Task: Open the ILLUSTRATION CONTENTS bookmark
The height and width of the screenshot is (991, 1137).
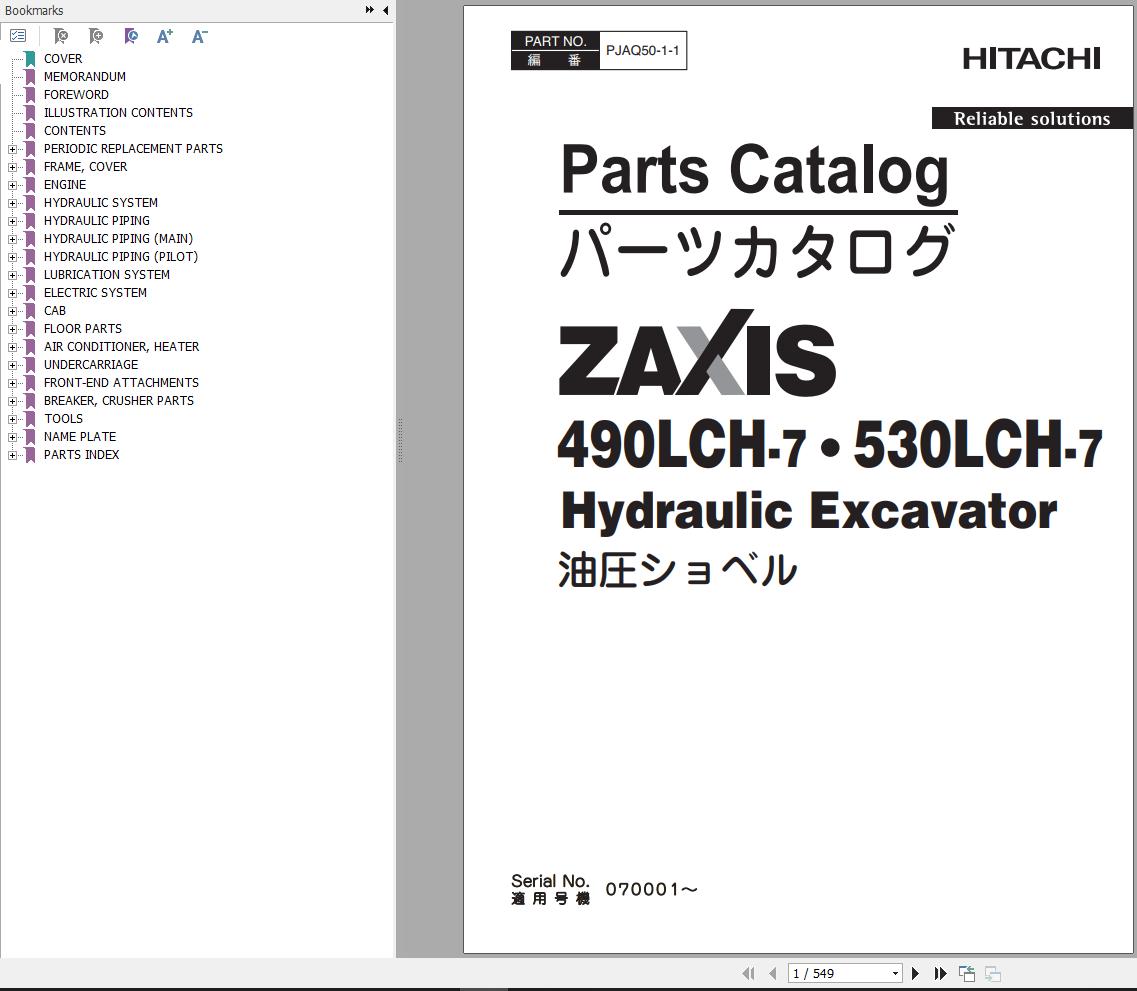Action: click(x=118, y=113)
